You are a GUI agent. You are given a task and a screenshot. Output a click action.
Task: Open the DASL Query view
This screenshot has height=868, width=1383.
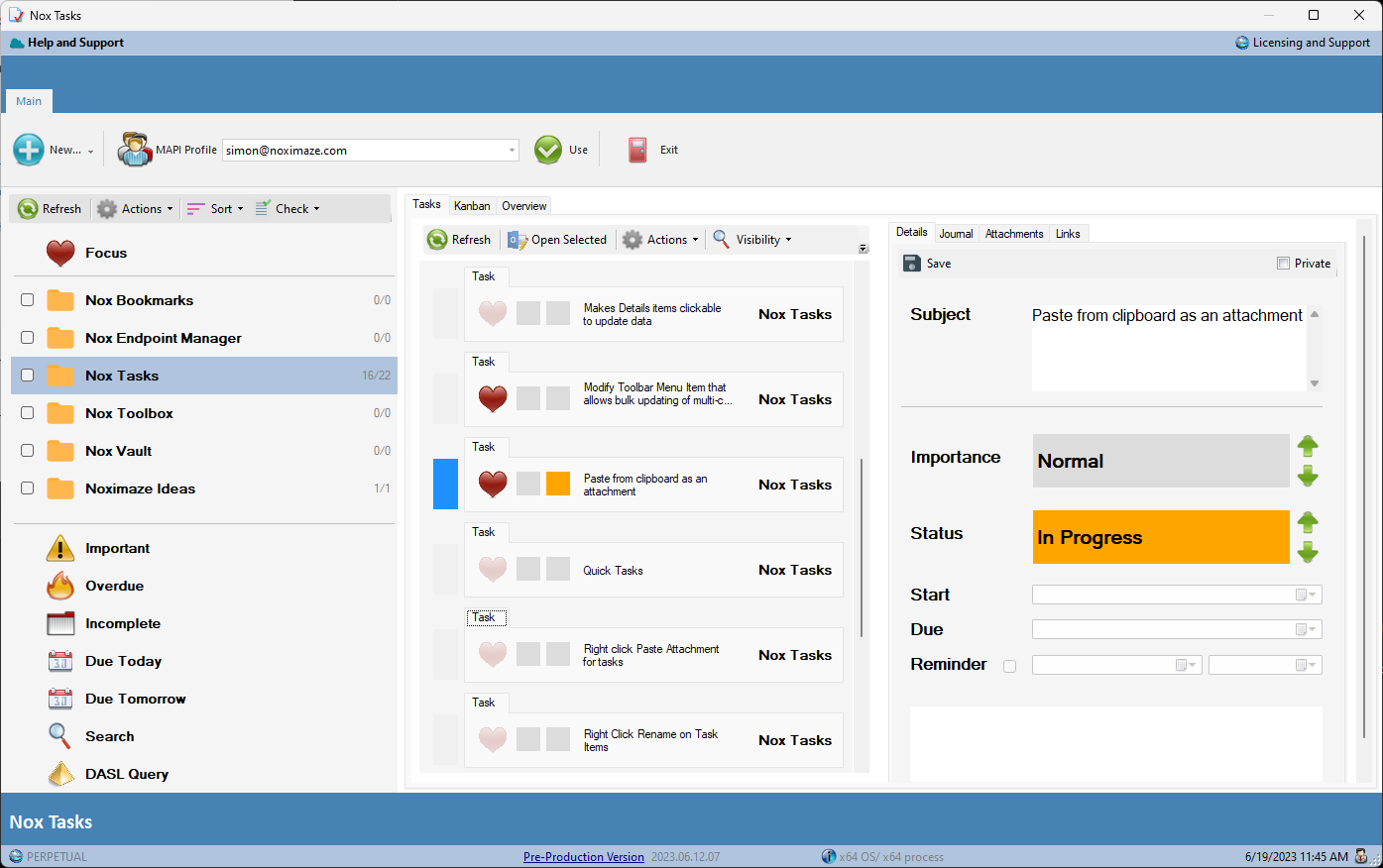60,774
